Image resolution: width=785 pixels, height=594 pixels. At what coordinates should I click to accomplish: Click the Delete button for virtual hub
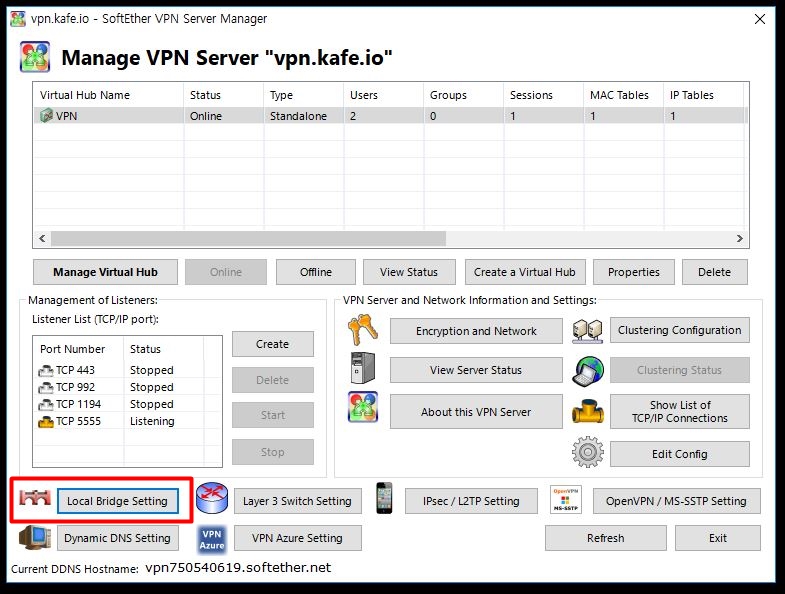(714, 272)
